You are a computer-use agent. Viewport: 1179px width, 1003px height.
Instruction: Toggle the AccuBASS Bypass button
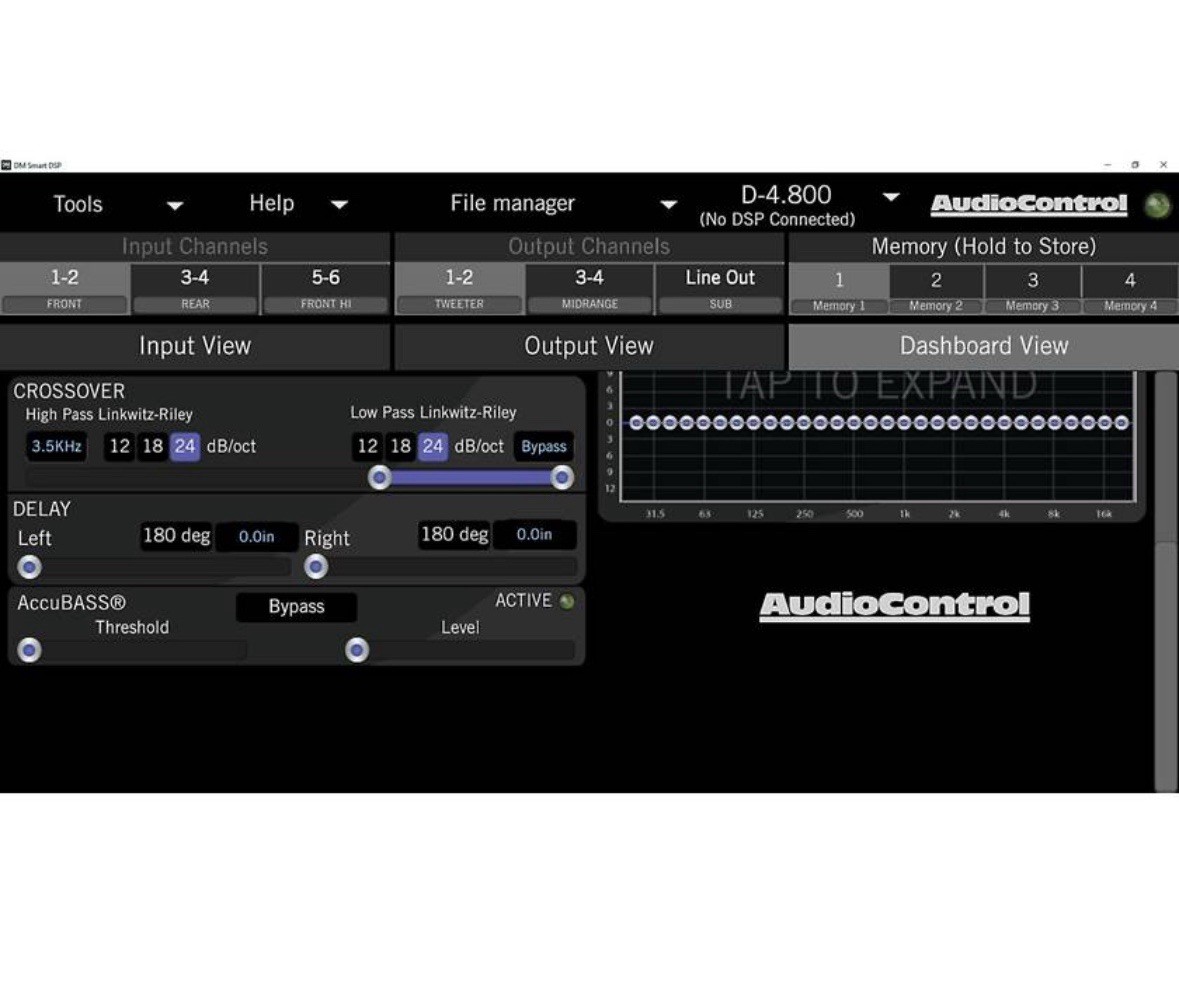click(296, 607)
